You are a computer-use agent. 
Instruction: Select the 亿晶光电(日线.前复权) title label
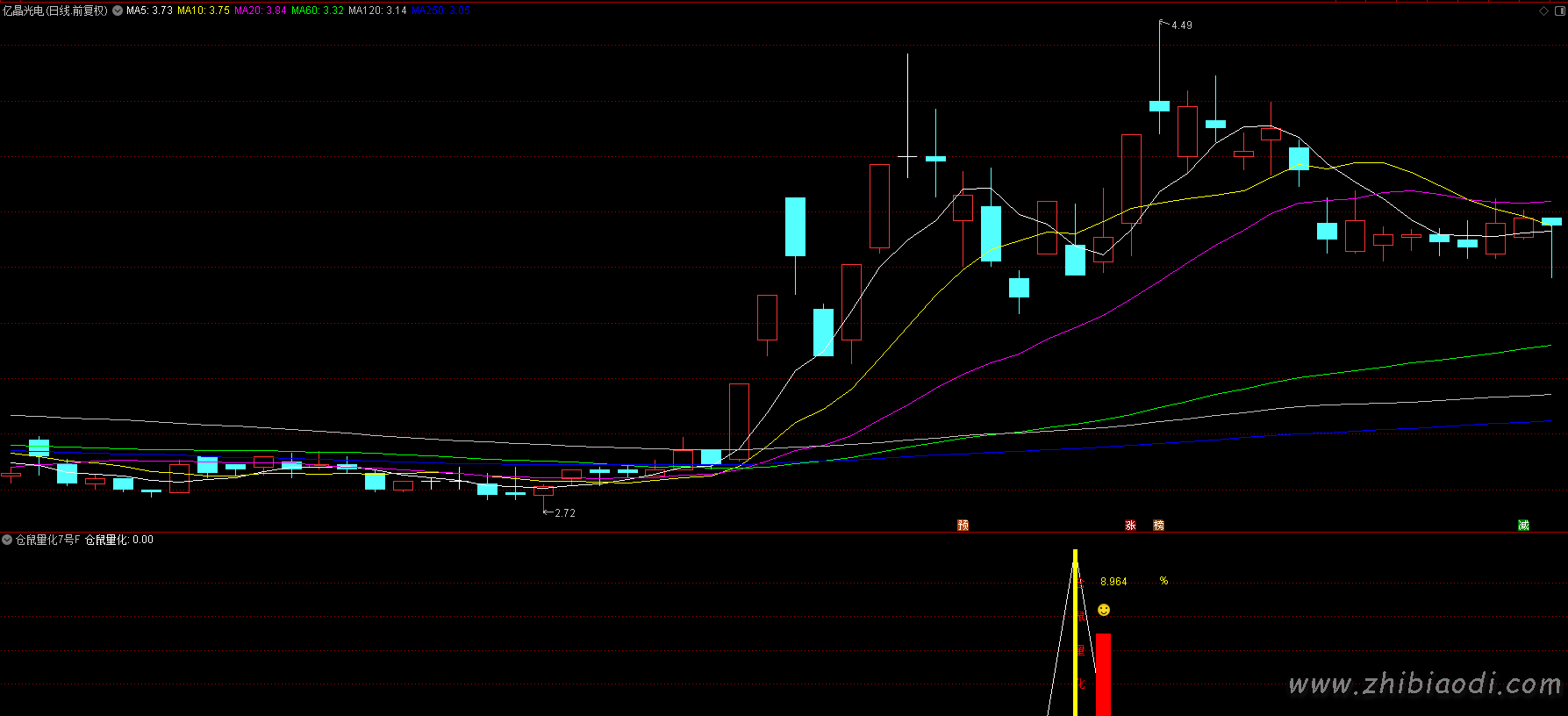click(55, 11)
